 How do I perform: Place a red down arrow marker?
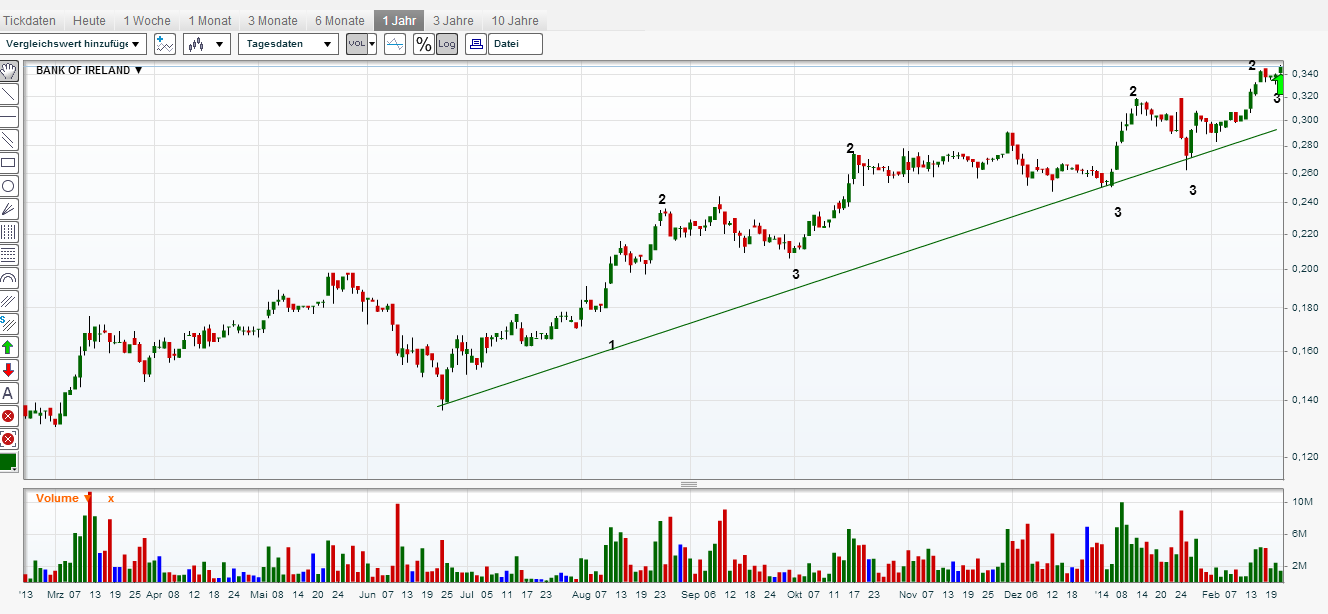[9, 370]
